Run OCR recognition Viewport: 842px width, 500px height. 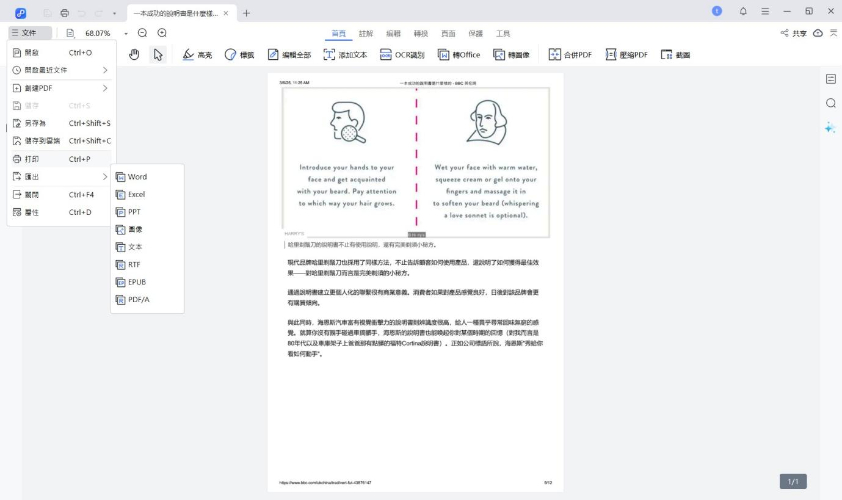pyautogui.click(x=402, y=55)
